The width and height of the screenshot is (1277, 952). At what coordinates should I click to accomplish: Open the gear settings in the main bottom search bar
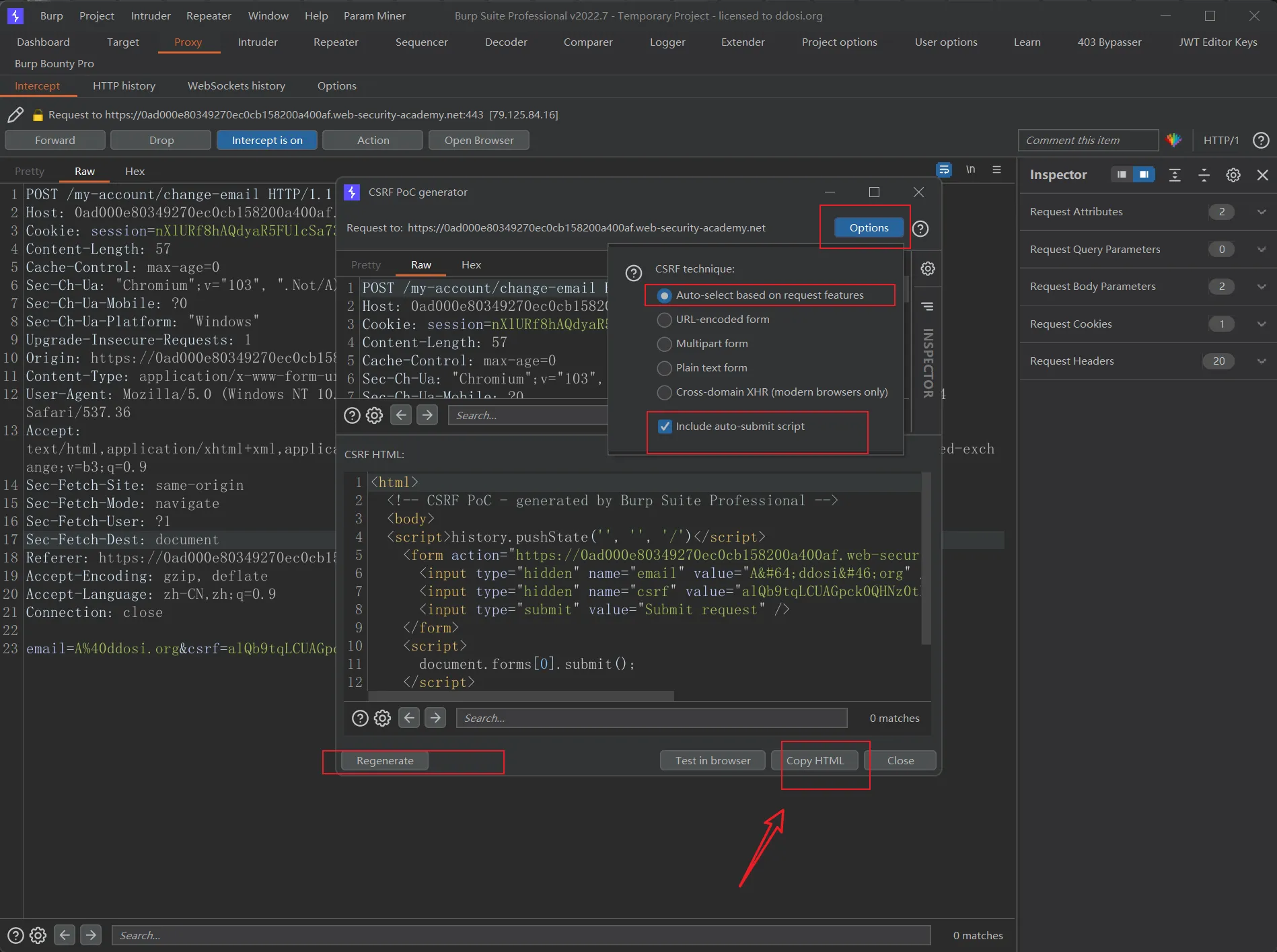pyautogui.click(x=38, y=935)
